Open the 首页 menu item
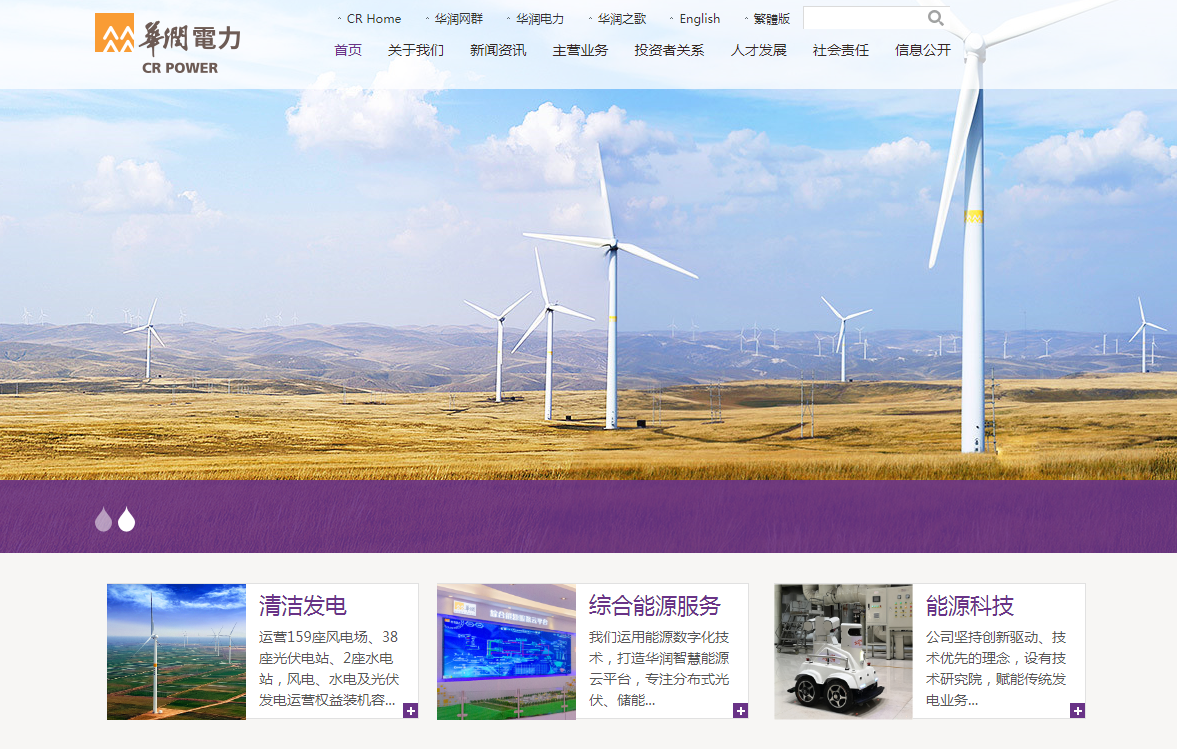The height and width of the screenshot is (749, 1177). click(348, 50)
